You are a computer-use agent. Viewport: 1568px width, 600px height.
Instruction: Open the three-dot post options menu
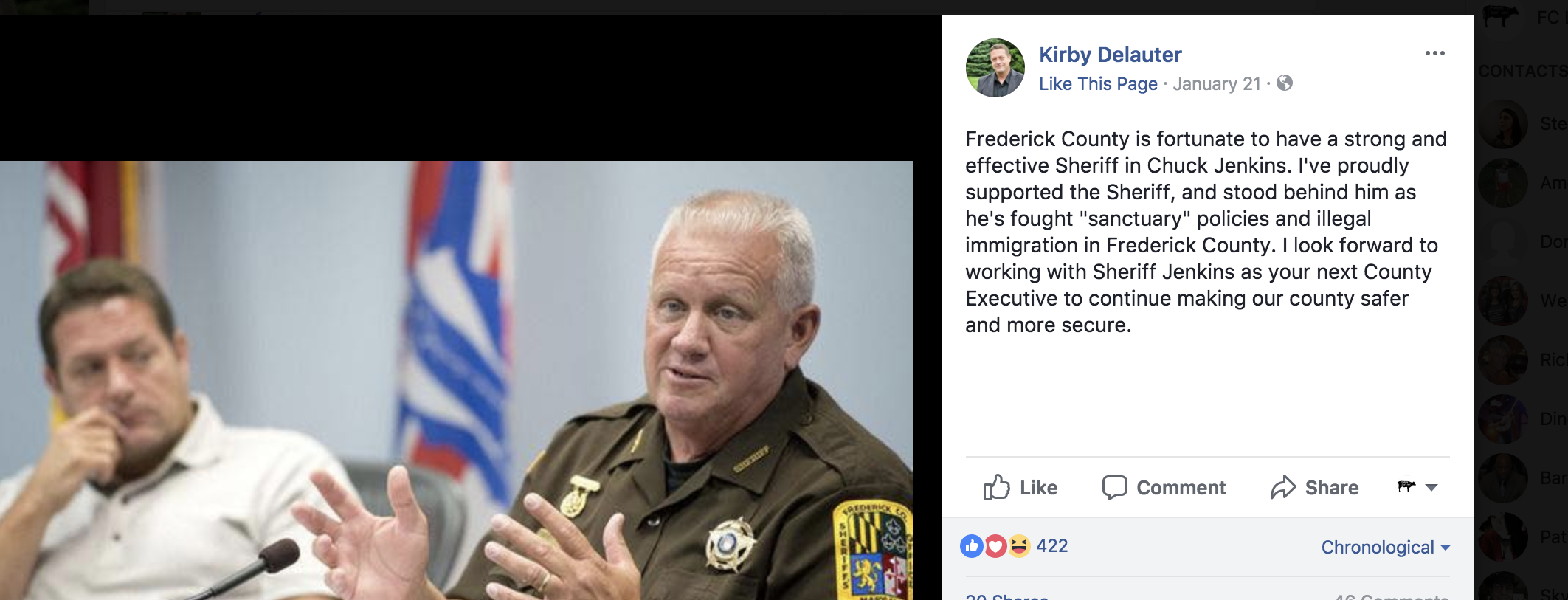[x=1434, y=53]
